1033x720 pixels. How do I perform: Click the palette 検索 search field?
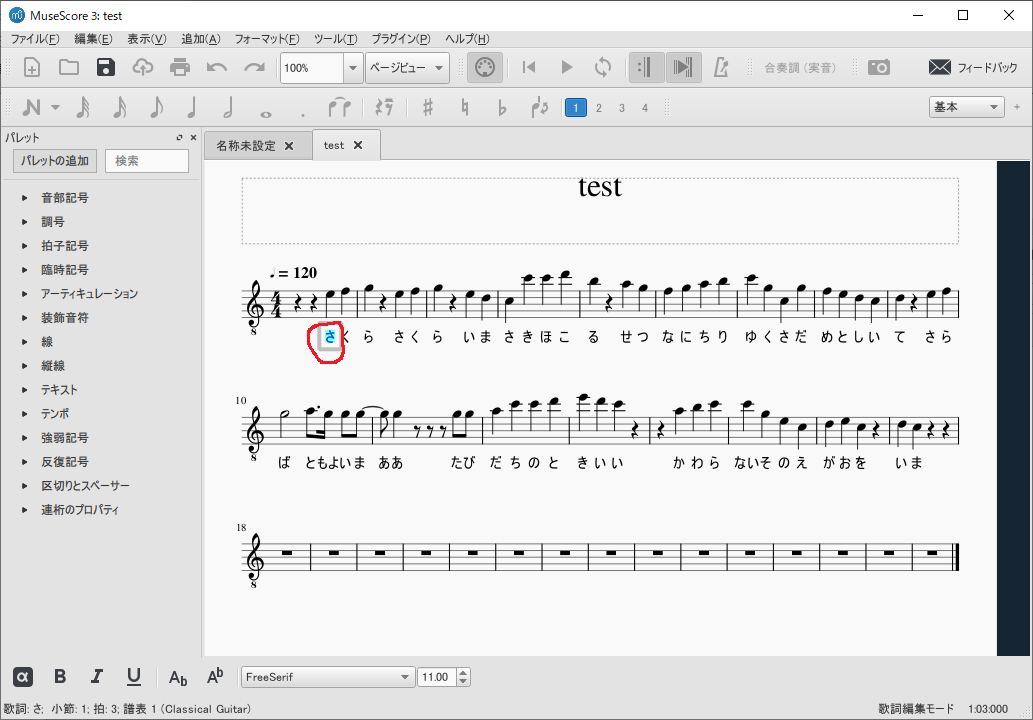click(x=147, y=161)
